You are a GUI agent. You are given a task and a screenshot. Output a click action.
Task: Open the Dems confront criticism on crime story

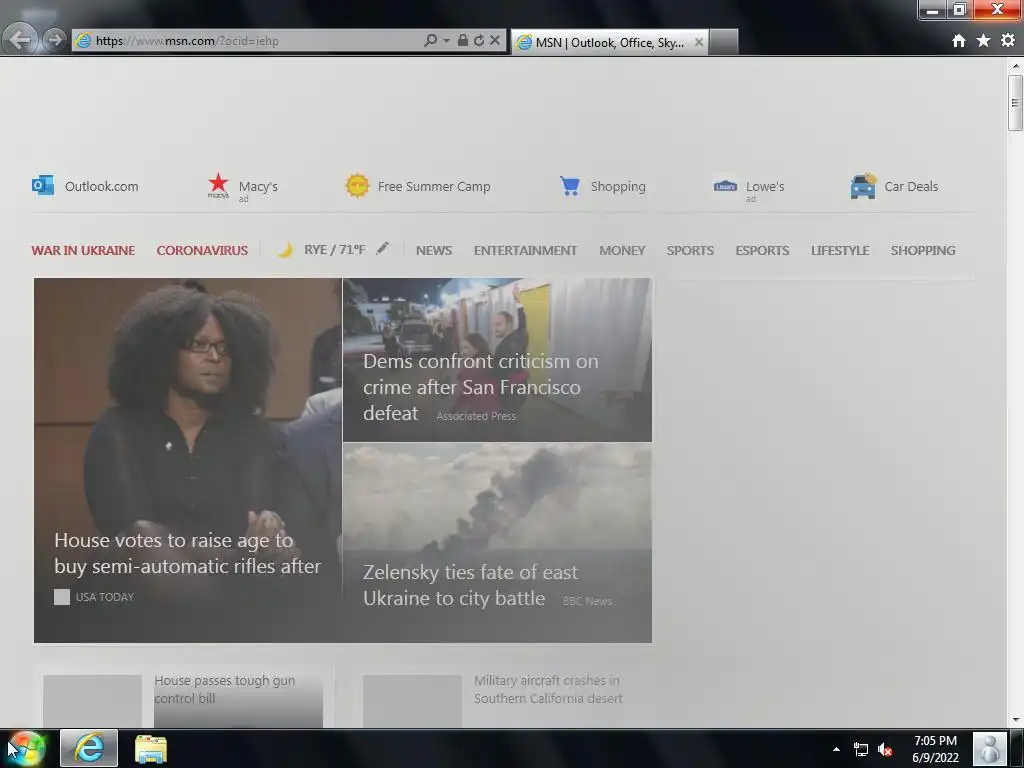[x=481, y=387]
